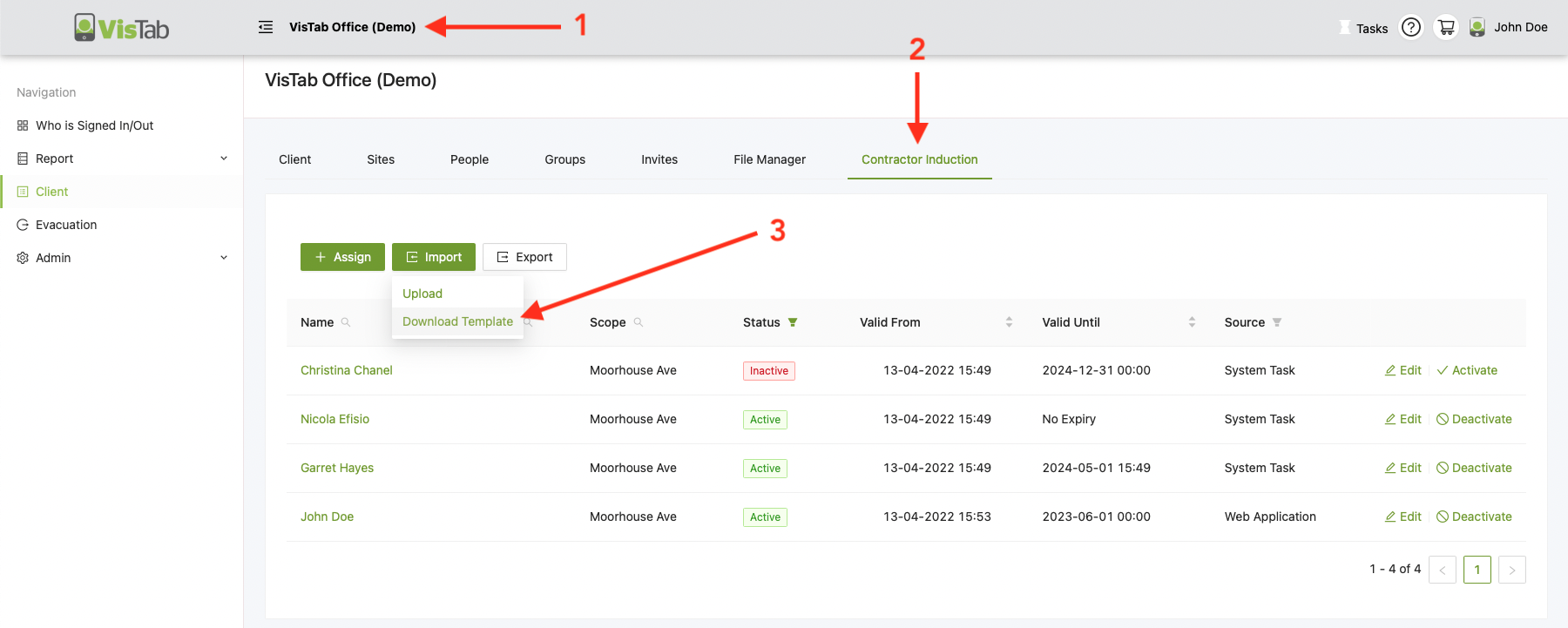Open the shopping cart icon

click(x=1446, y=28)
